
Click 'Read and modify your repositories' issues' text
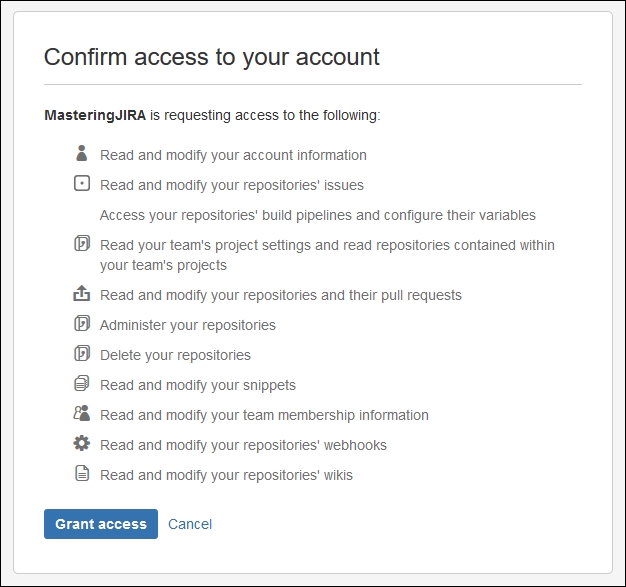[x=232, y=185]
